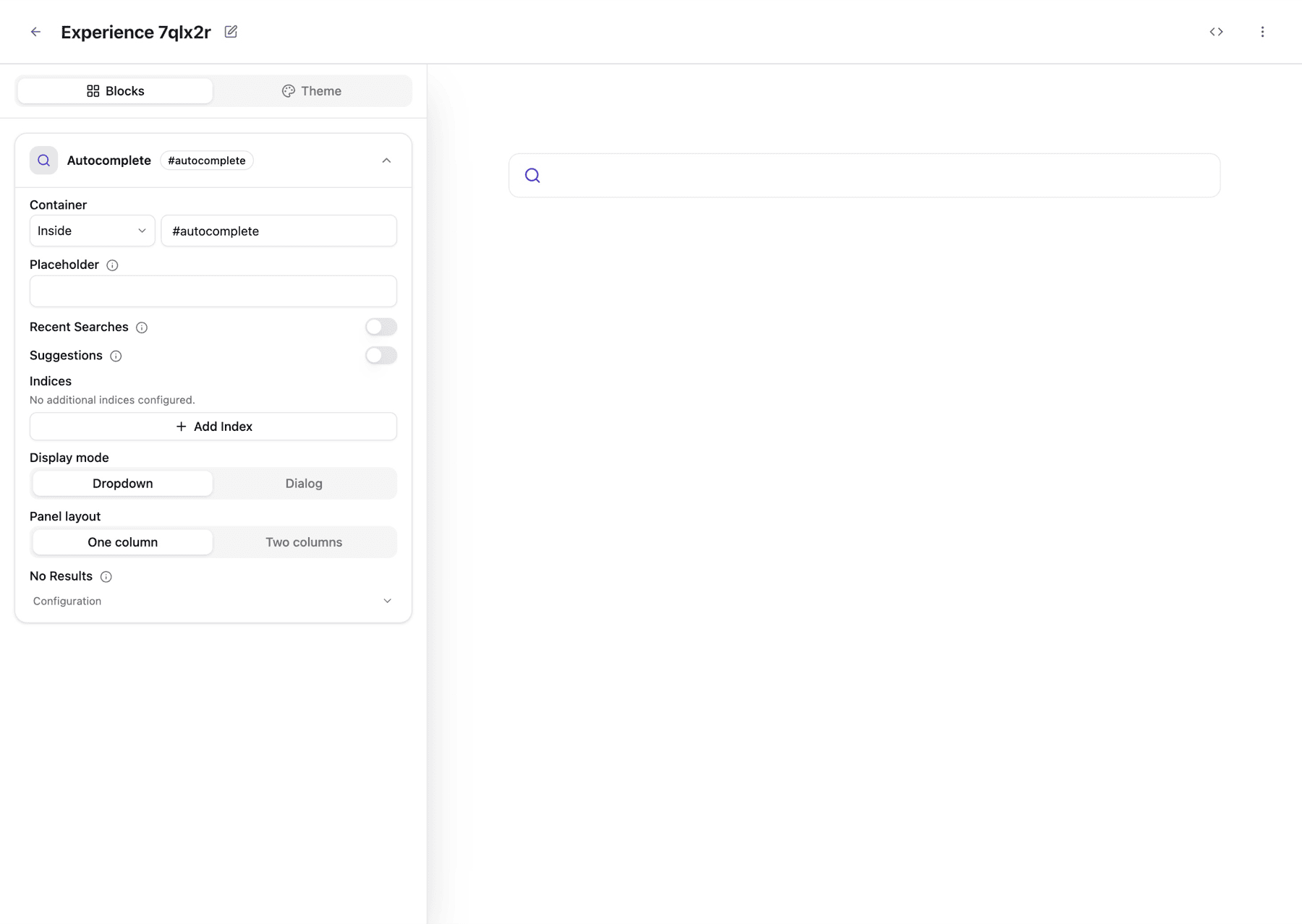Click the preview search magnifier icon
The image size is (1302, 924).
coord(532,175)
